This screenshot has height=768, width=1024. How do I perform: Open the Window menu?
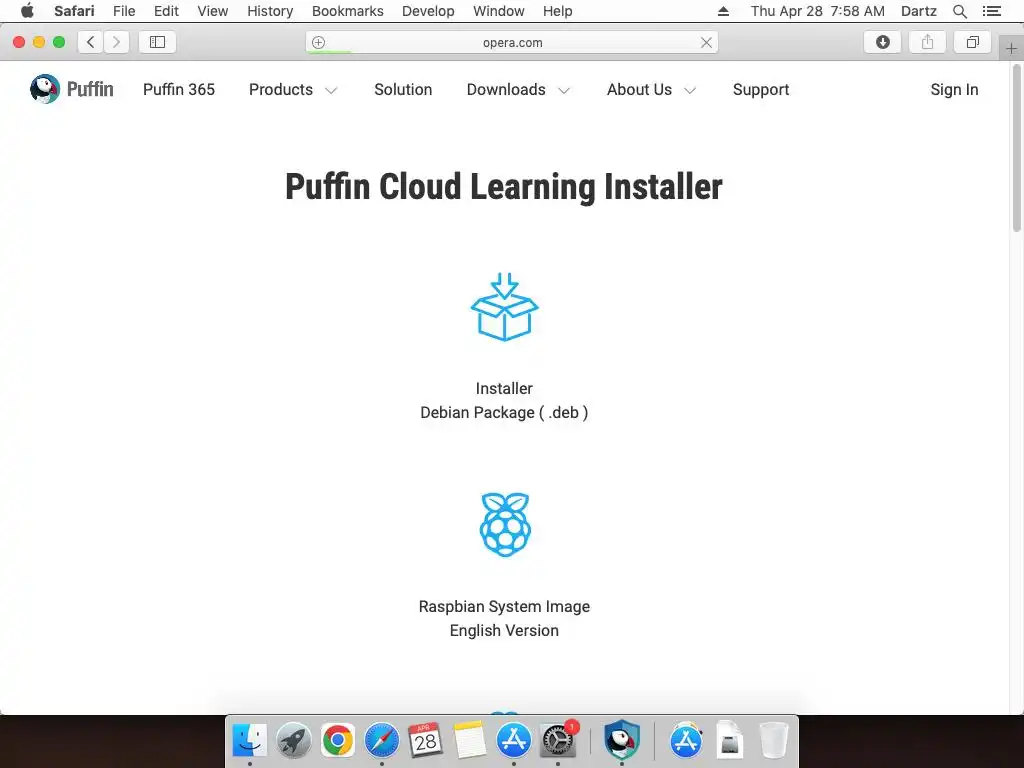(x=498, y=11)
